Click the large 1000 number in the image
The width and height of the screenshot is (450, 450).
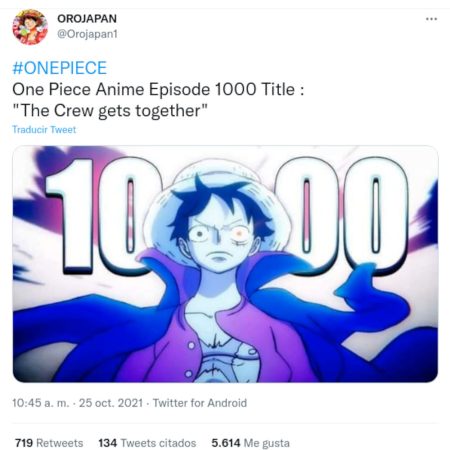click(x=227, y=215)
